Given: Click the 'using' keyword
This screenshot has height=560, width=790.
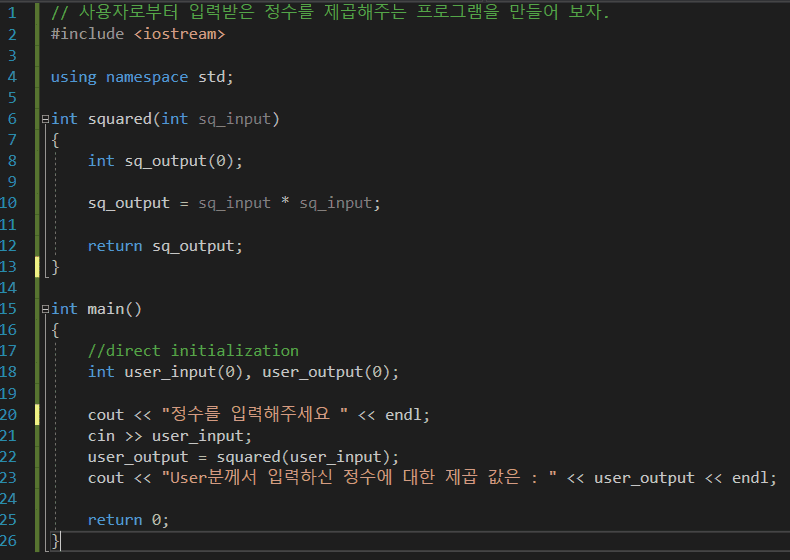Looking at the screenshot, I should pyautogui.click(x=74, y=77).
